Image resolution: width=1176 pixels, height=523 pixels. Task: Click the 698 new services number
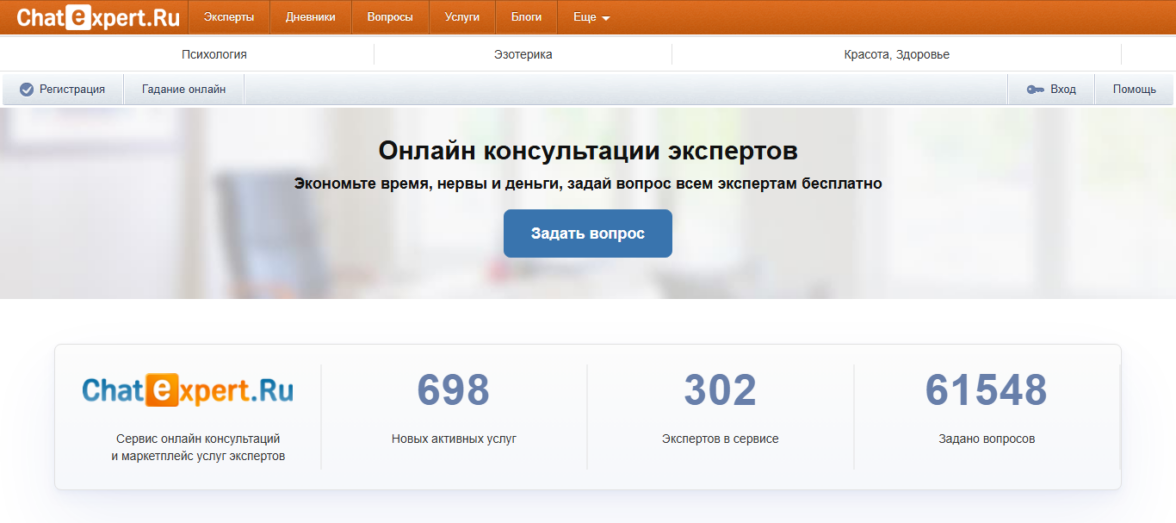(x=454, y=390)
